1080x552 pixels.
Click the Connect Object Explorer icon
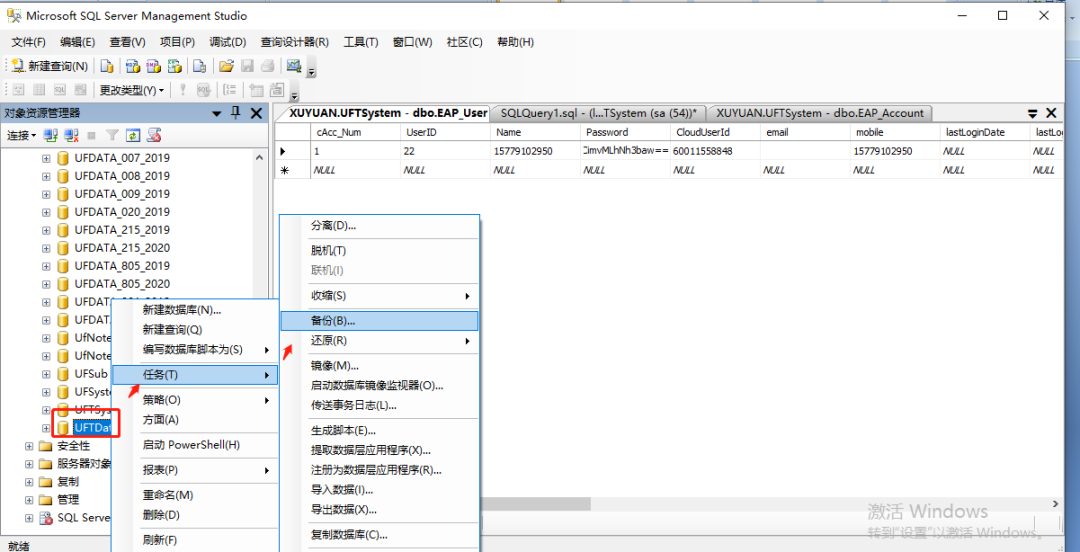tap(50, 135)
